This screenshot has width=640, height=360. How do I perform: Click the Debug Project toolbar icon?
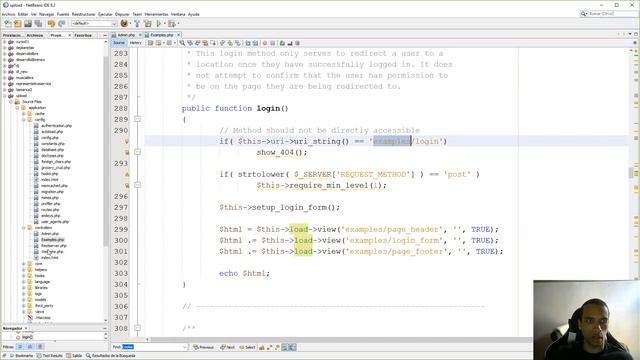click(x=172, y=24)
